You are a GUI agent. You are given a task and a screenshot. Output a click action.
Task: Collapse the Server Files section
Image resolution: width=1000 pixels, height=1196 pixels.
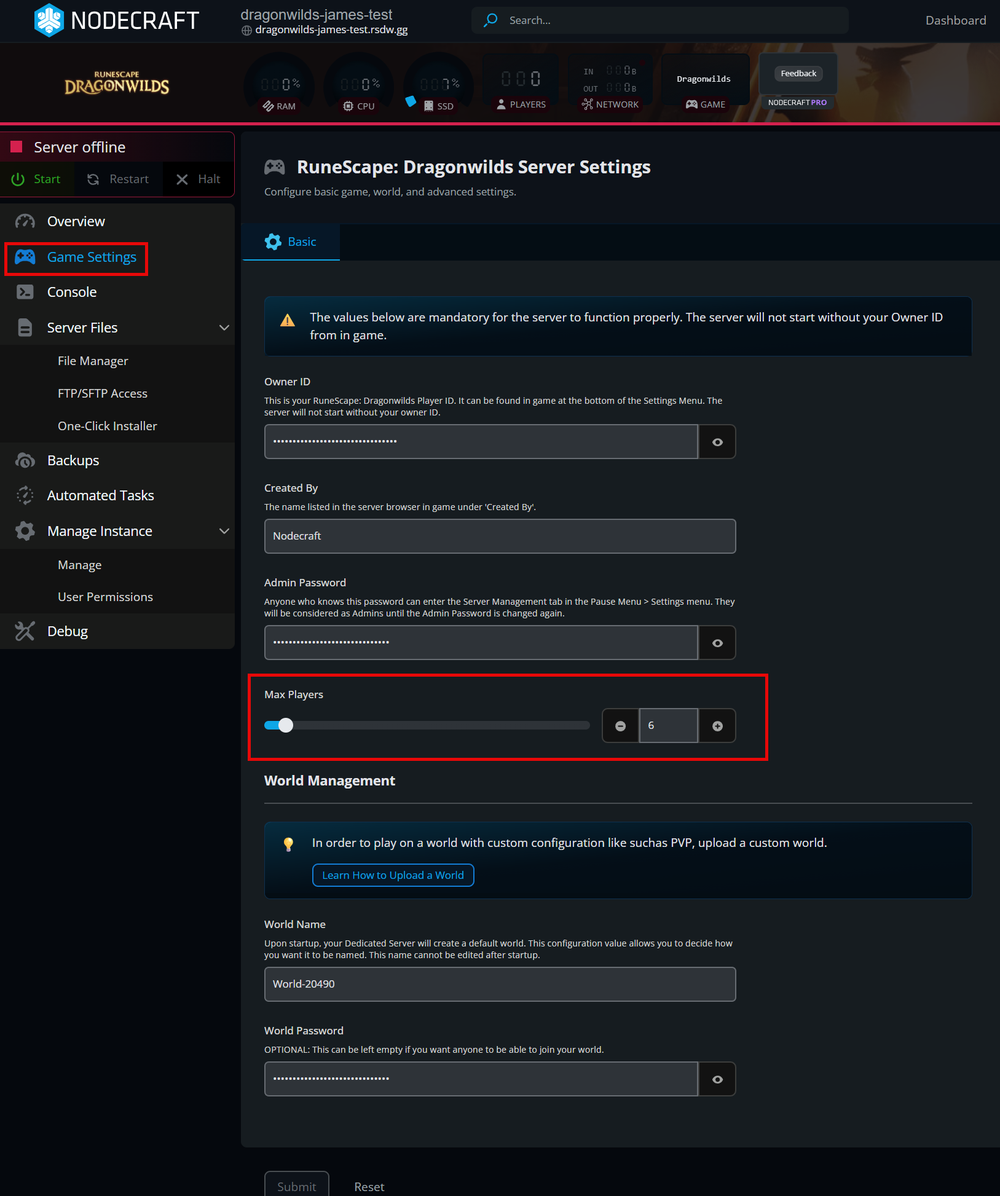tap(224, 327)
